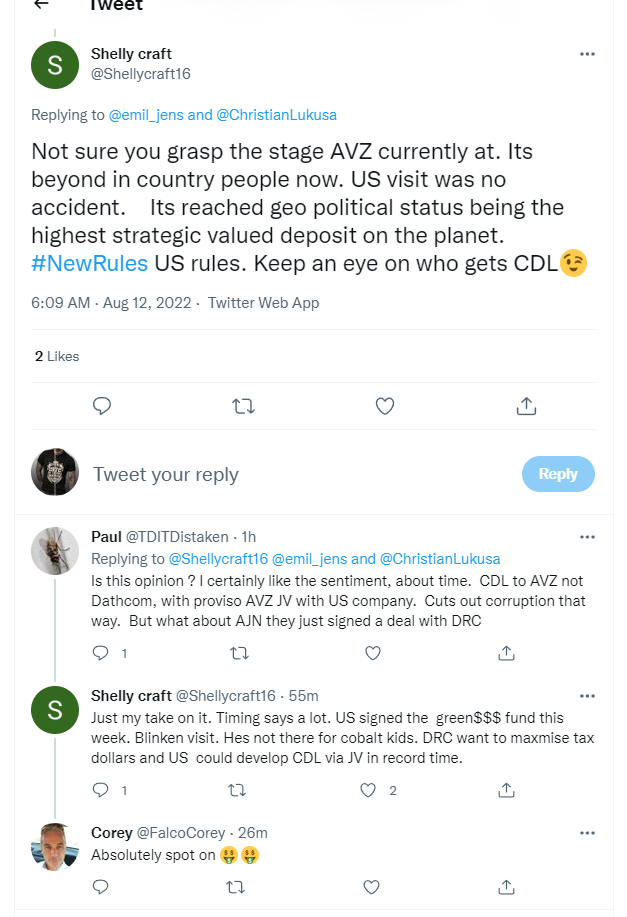
Task: View the 2 Likes list
Action: pos(57,356)
